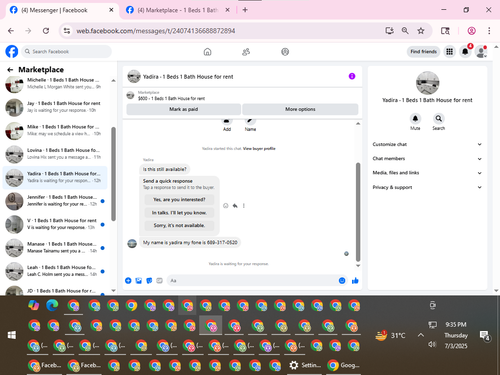The height and width of the screenshot is (375, 500).
Task: Open Jay's Marketplace conversation
Action: click(x=55, y=107)
